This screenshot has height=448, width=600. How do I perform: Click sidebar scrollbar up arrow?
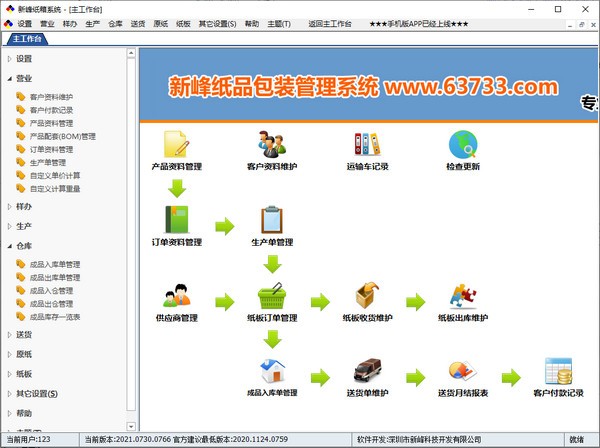tap(131, 53)
